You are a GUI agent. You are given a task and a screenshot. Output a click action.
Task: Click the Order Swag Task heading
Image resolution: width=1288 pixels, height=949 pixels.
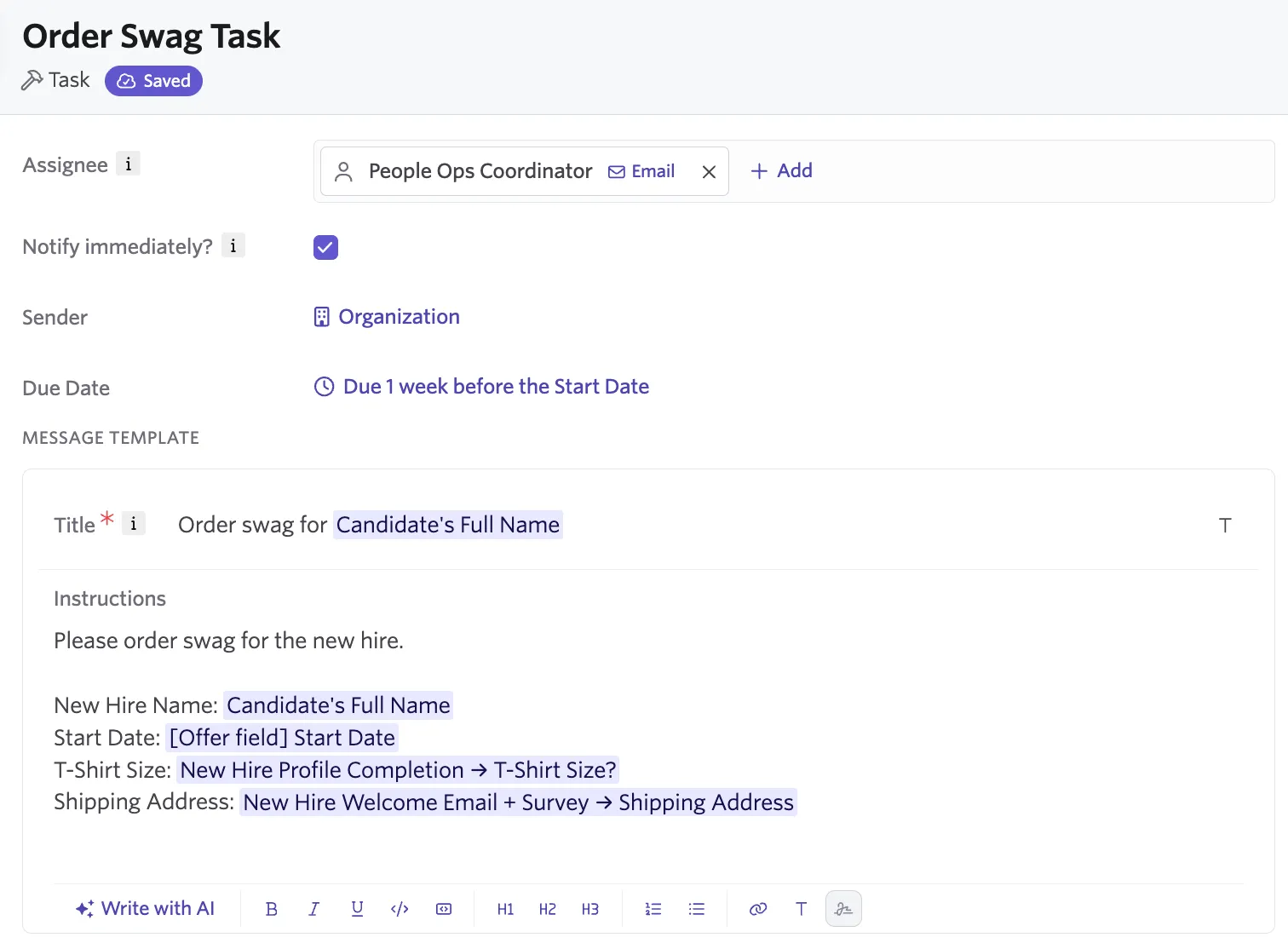(x=152, y=36)
